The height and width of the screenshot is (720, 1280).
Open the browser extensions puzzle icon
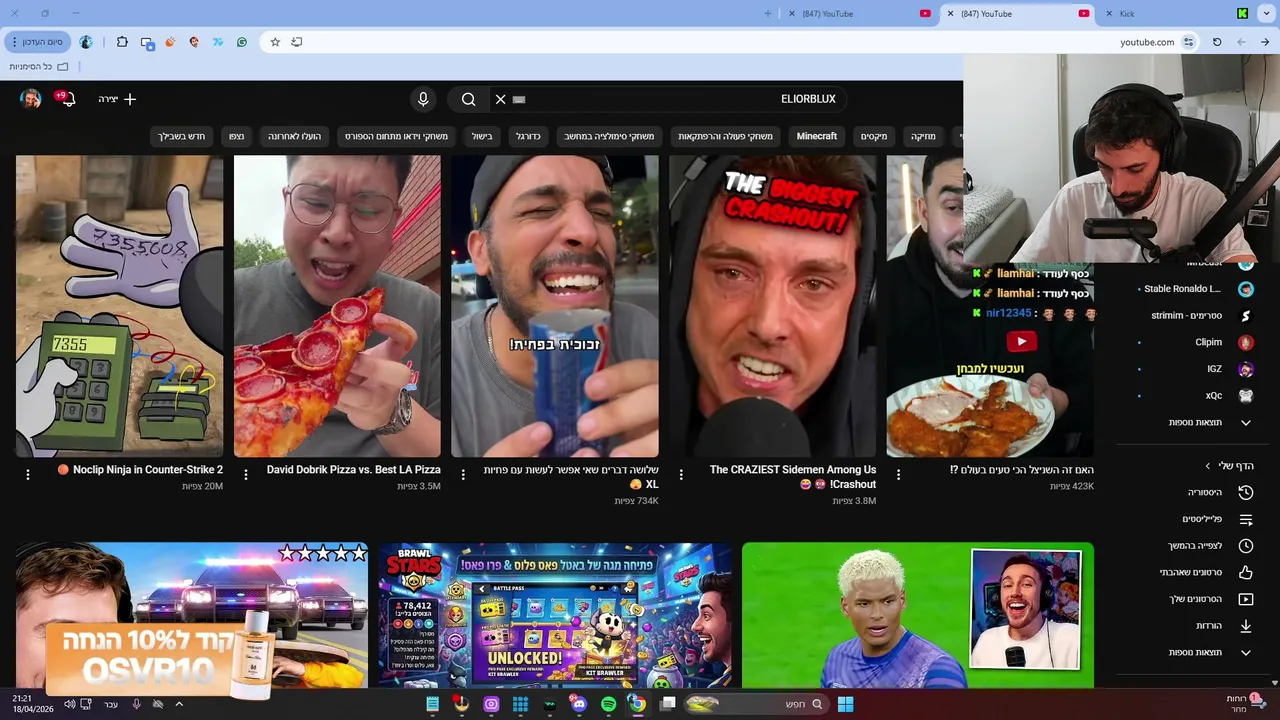pyautogui.click(x=122, y=42)
